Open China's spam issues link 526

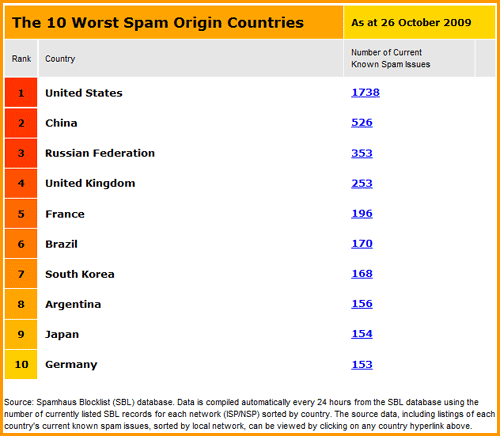tap(362, 123)
